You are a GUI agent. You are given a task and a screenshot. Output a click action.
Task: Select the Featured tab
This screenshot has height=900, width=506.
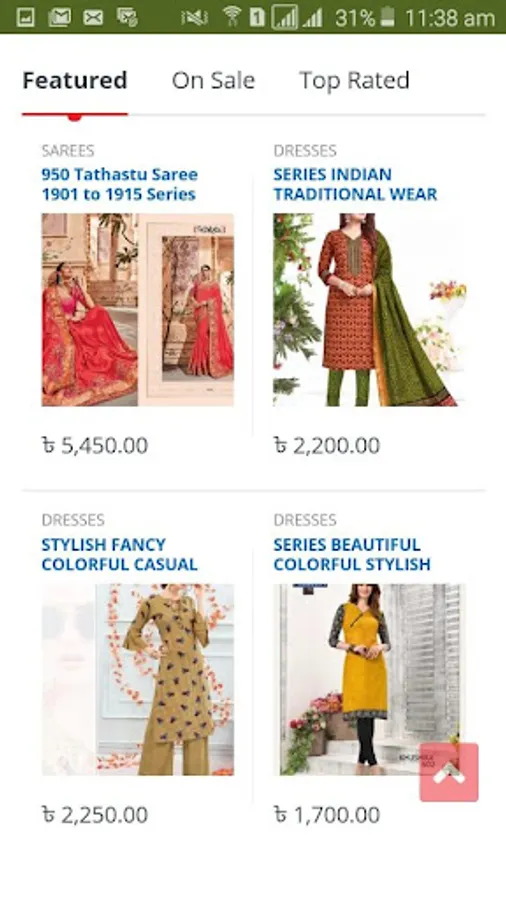[x=75, y=80]
